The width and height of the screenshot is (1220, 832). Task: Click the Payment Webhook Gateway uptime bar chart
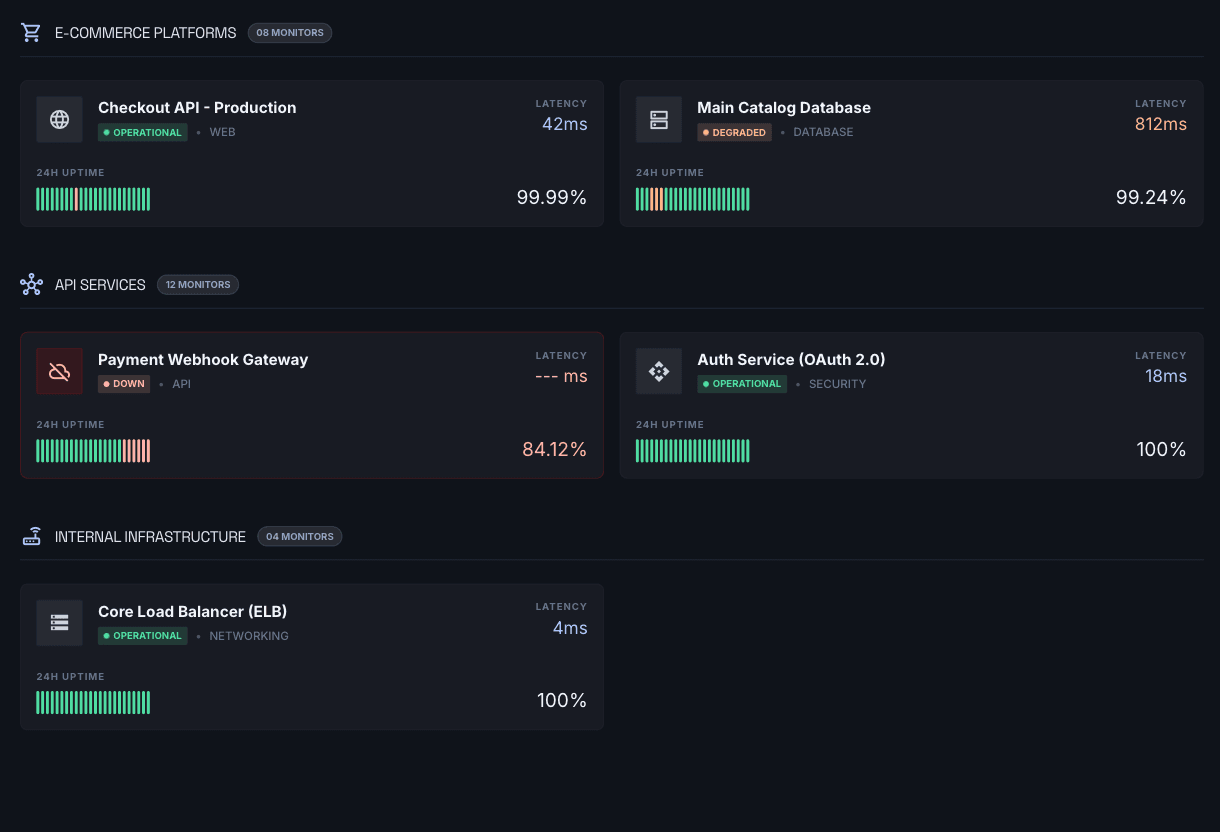pos(93,451)
